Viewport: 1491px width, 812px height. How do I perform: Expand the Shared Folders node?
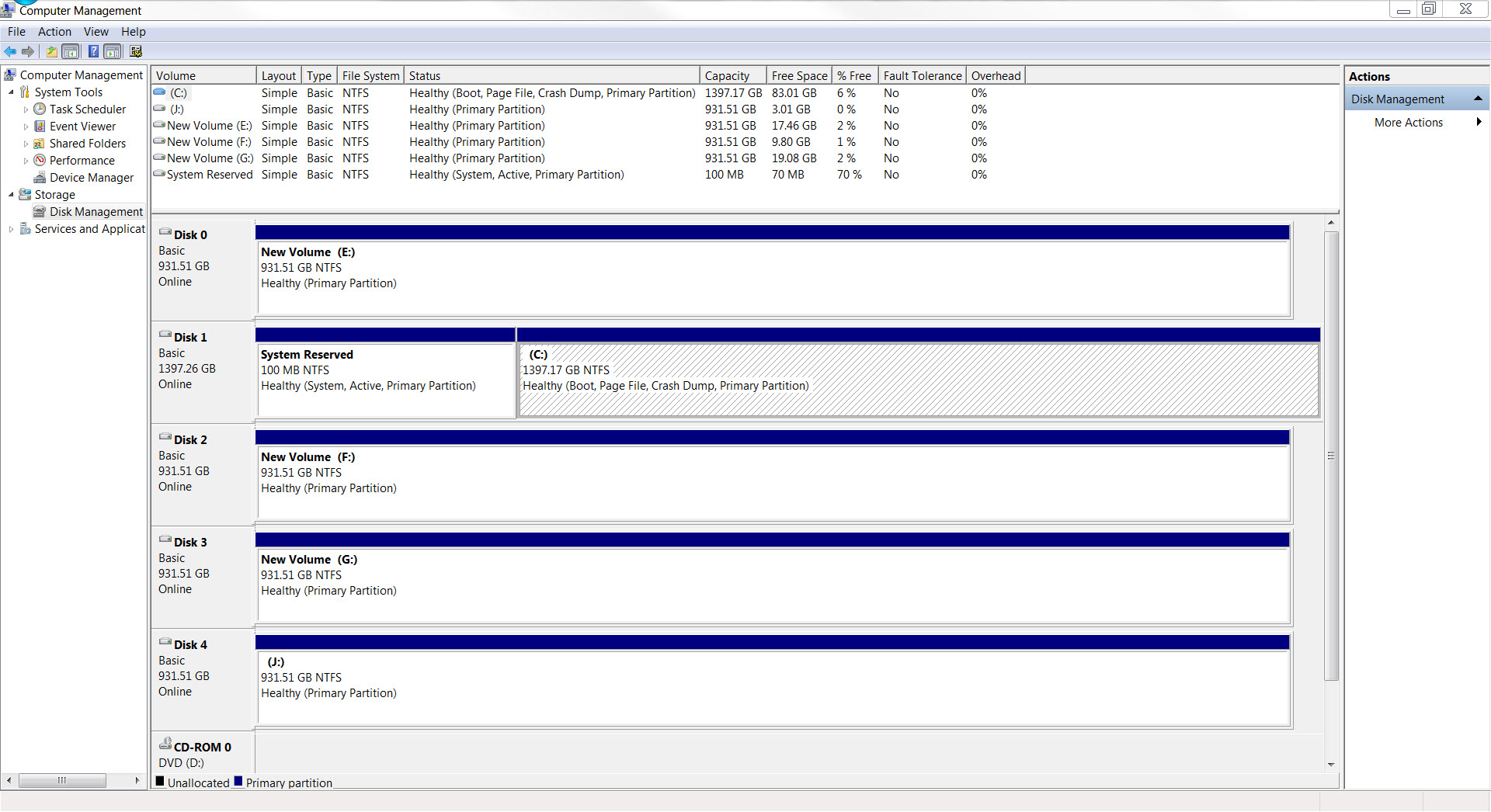pyautogui.click(x=26, y=144)
